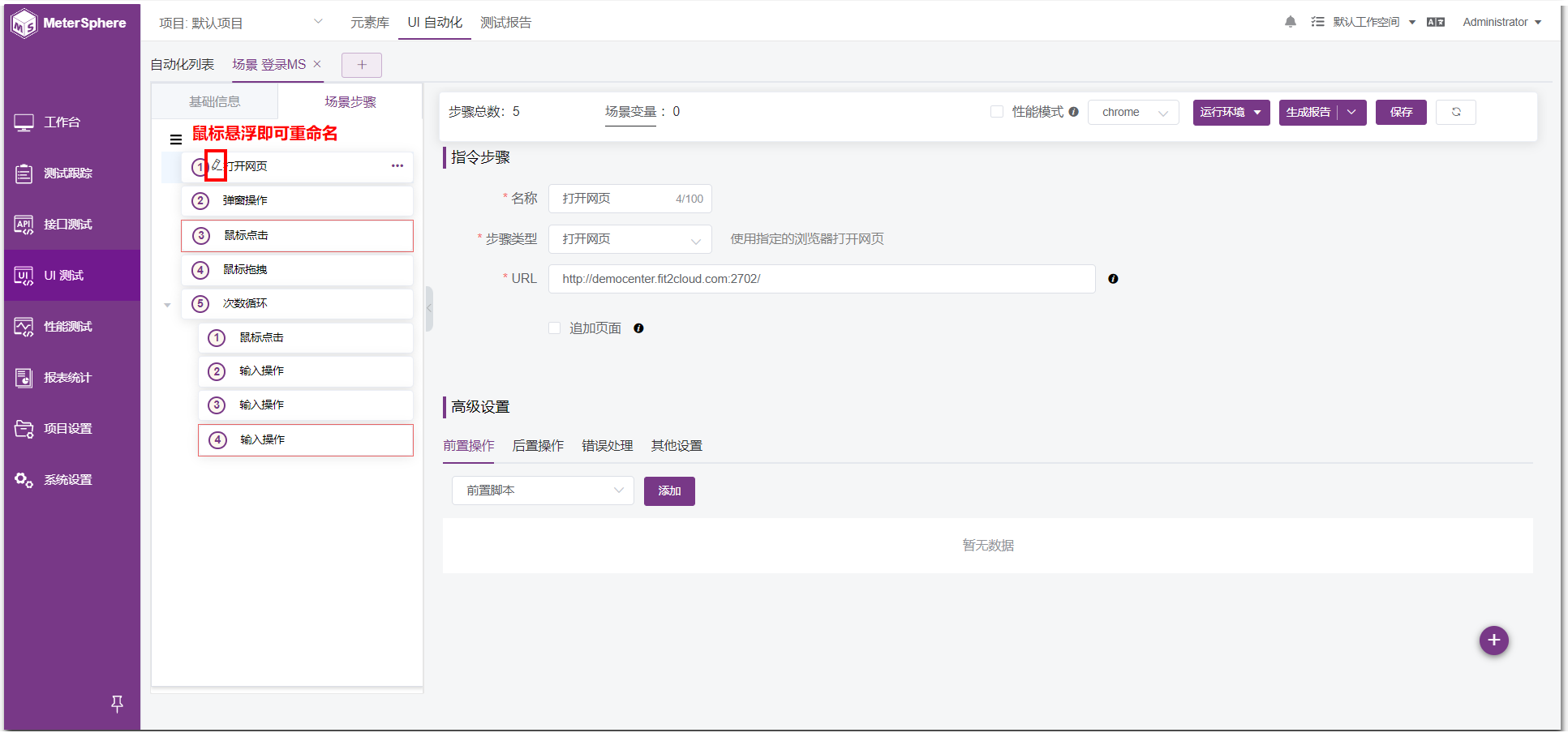This screenshot has height=737, width=1568.
Task: Click the hamburger icon above step list
Action: pos(176,139)
